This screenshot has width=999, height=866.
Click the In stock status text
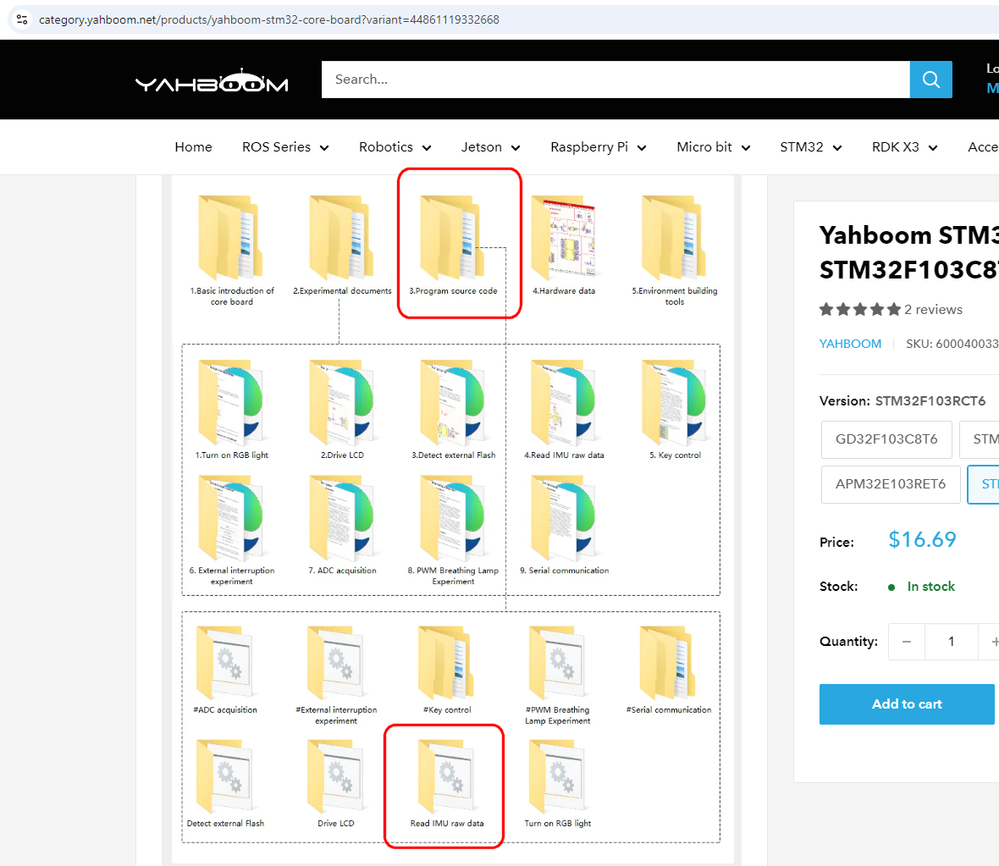[931, 586]
